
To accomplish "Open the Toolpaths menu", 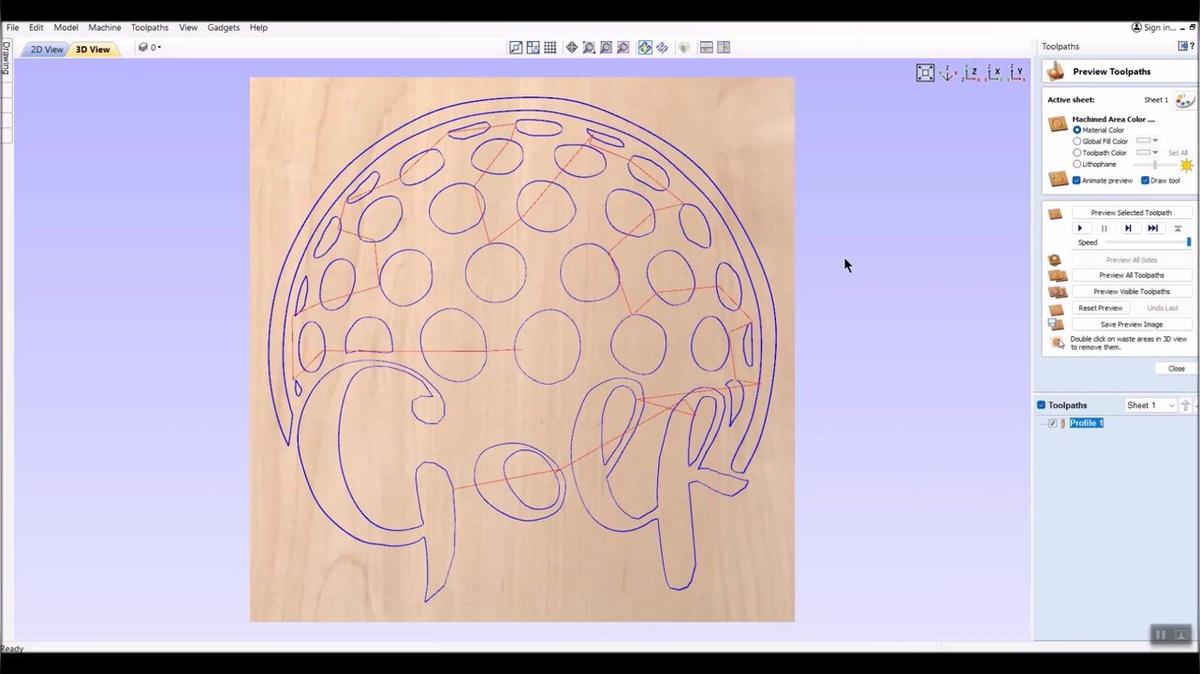I will (150, 28).
